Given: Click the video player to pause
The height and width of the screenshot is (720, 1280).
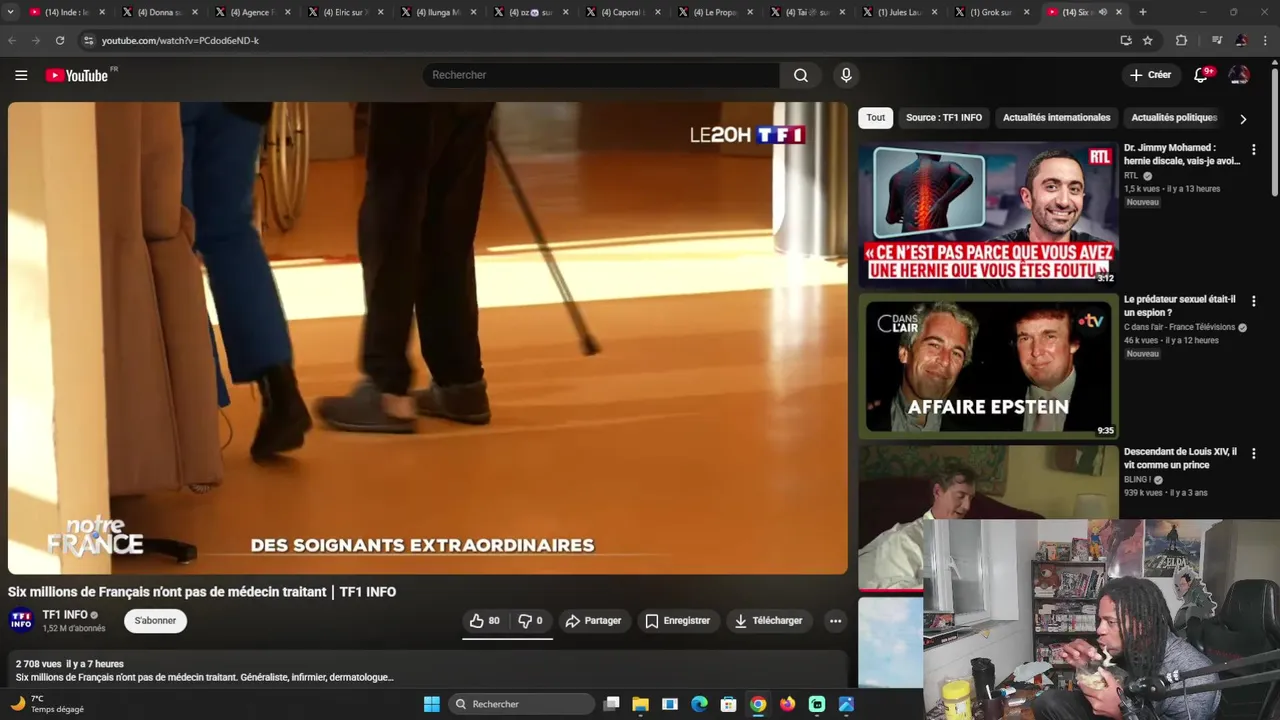Looking at the screenshot, I should click(x=428, y=338).
